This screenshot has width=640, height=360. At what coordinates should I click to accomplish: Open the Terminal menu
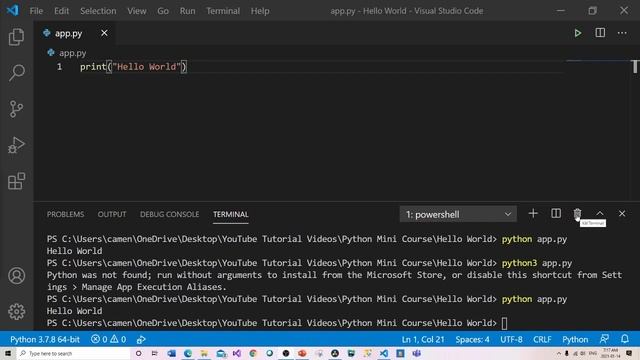223,11
